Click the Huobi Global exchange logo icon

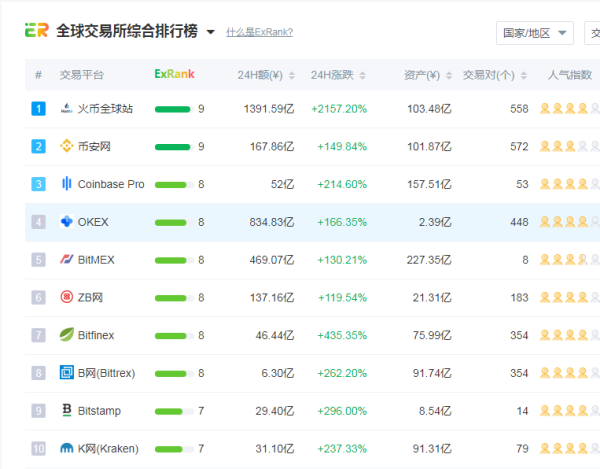[x=67, y=109]
